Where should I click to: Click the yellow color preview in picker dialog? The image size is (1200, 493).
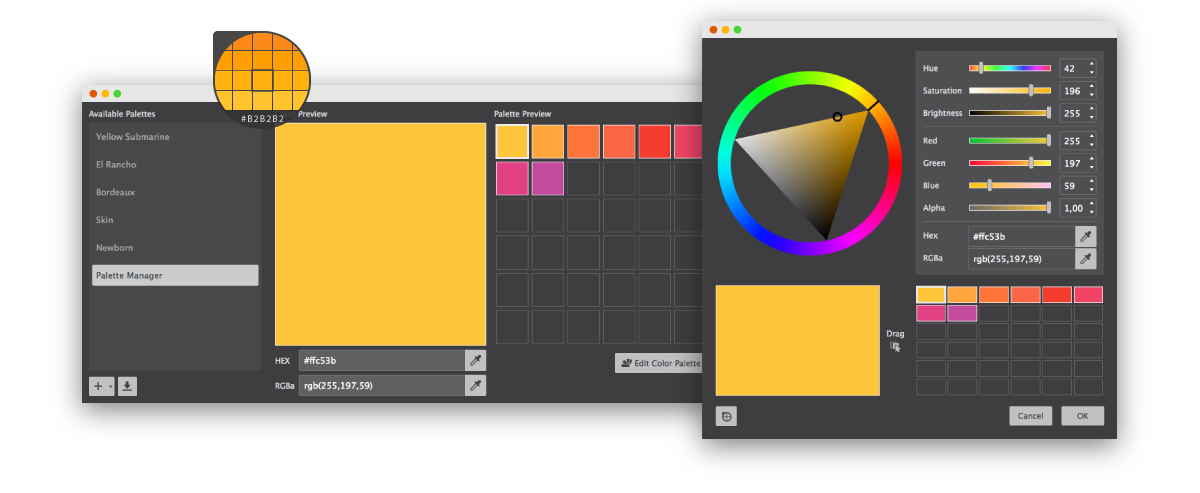point(798,340)
